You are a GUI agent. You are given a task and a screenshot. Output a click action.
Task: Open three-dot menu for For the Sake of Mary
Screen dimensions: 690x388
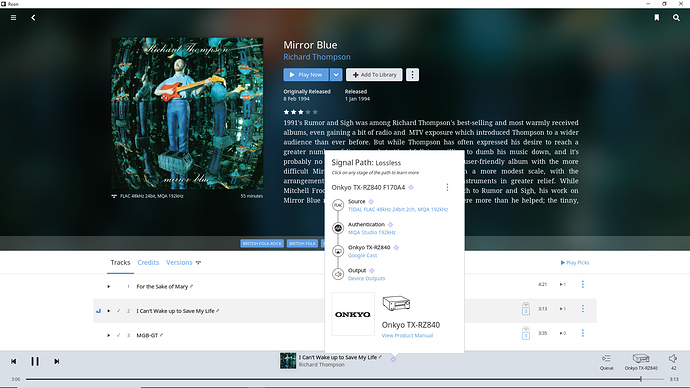coord(583,285)
